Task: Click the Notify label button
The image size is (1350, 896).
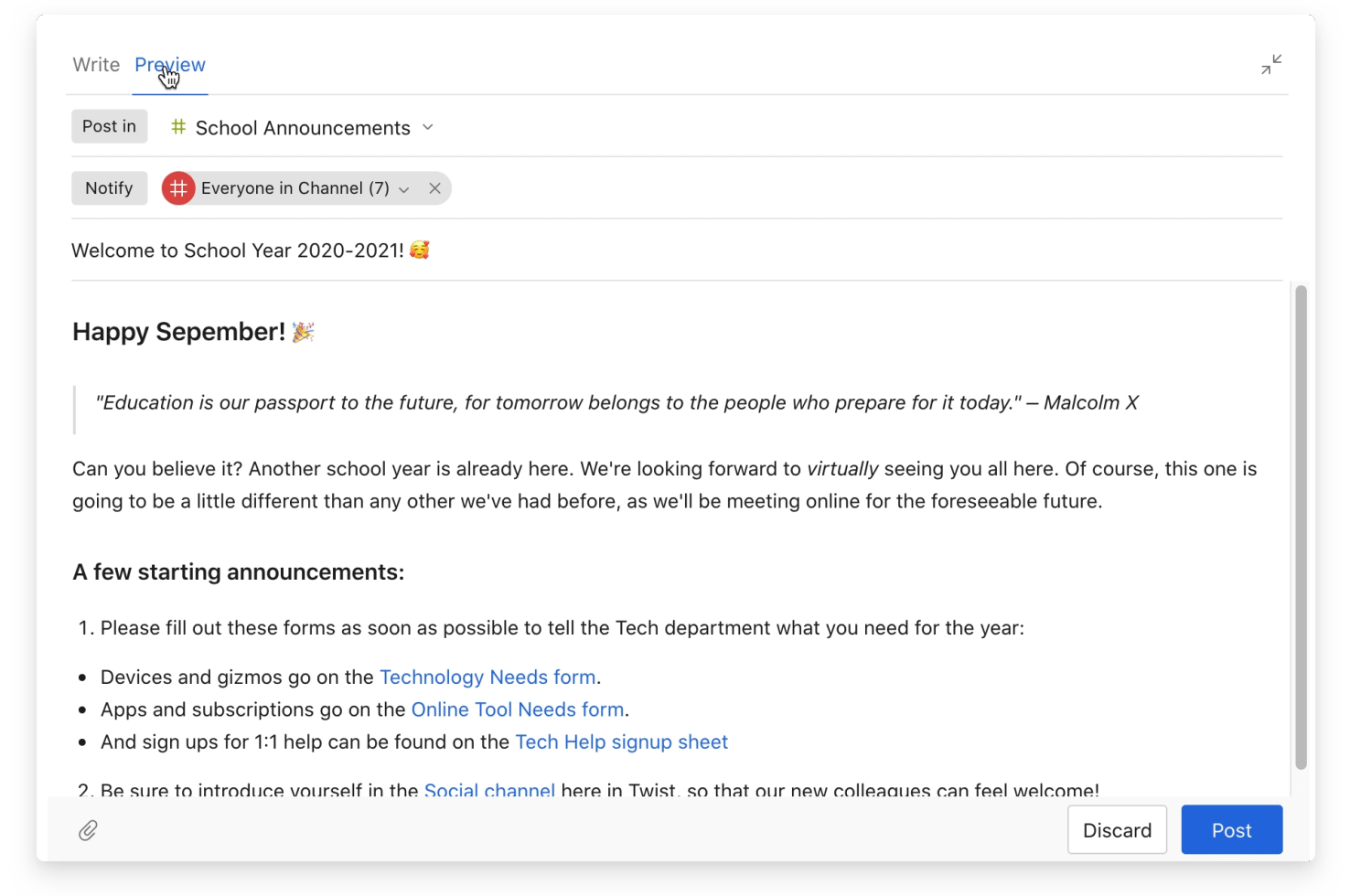Action: [109, 188]
